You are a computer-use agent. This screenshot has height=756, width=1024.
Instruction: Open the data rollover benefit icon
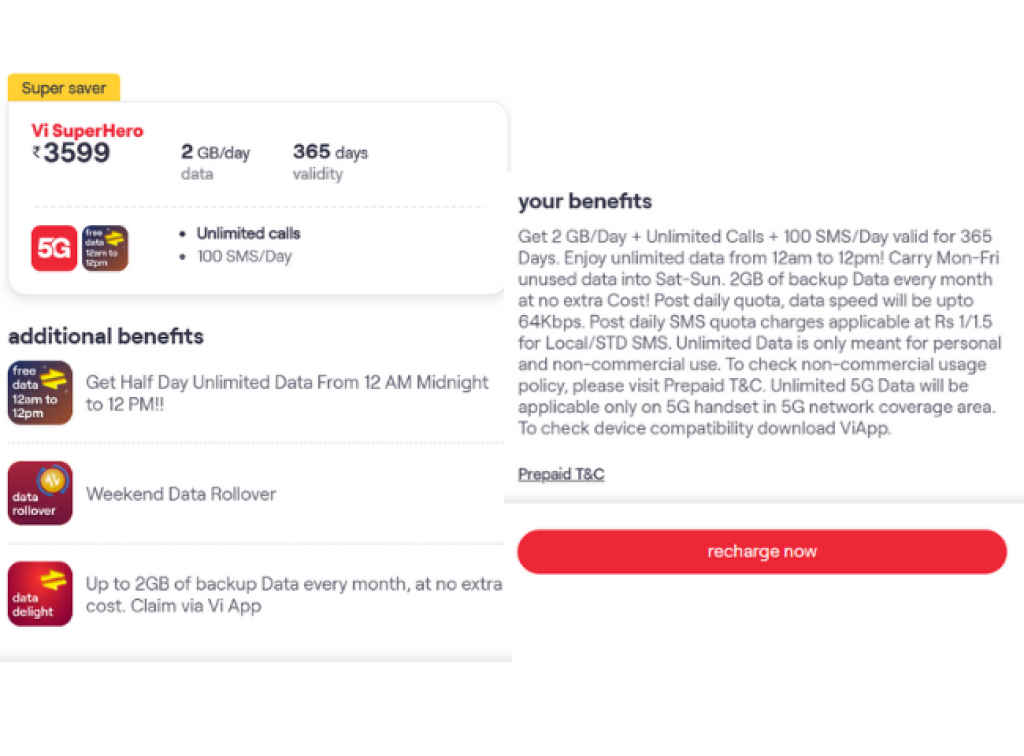(x=40, y=493)
